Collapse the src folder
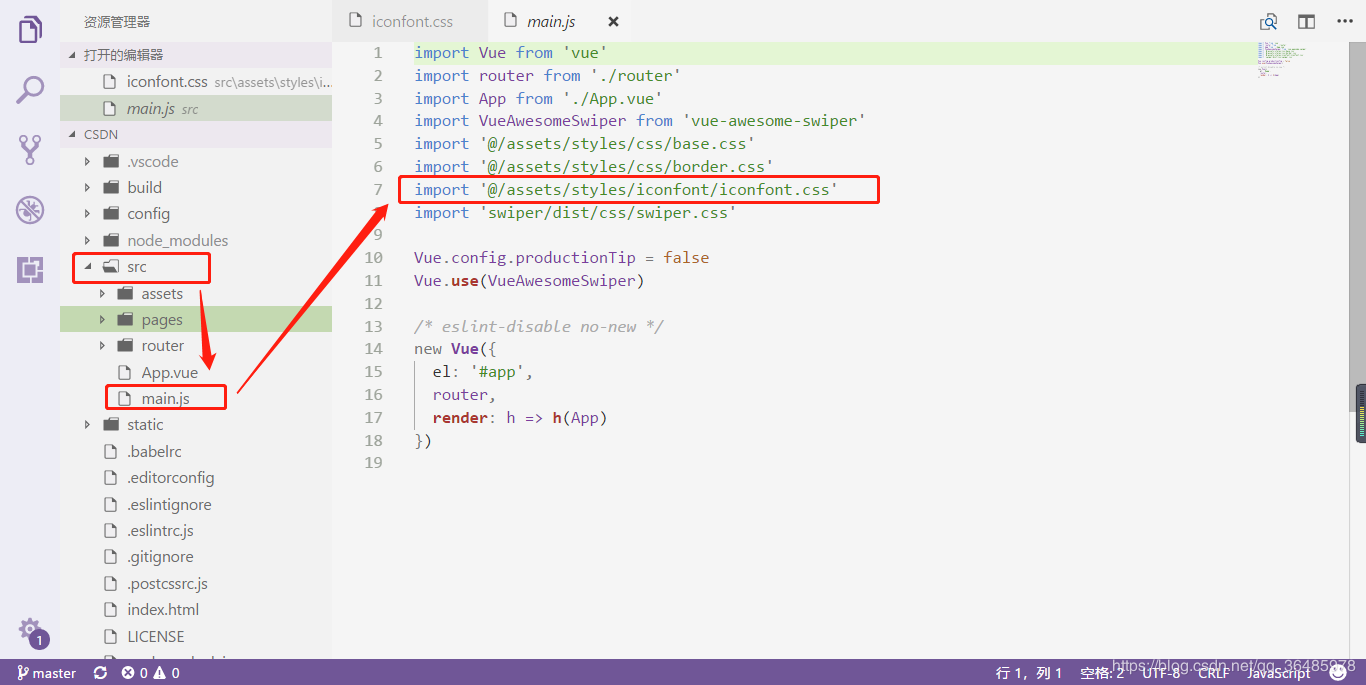This screenshot has height=685, width=1366. [196, 266]
